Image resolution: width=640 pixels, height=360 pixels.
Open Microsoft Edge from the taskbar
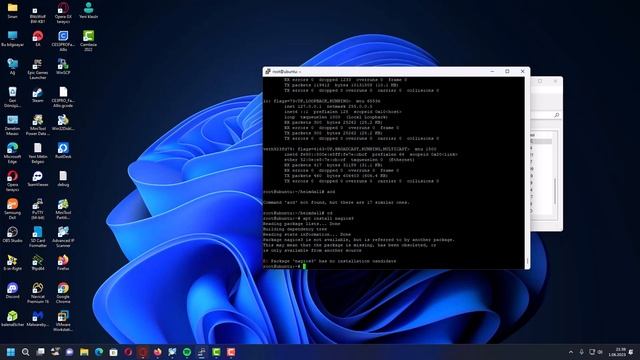coord(99,352)
